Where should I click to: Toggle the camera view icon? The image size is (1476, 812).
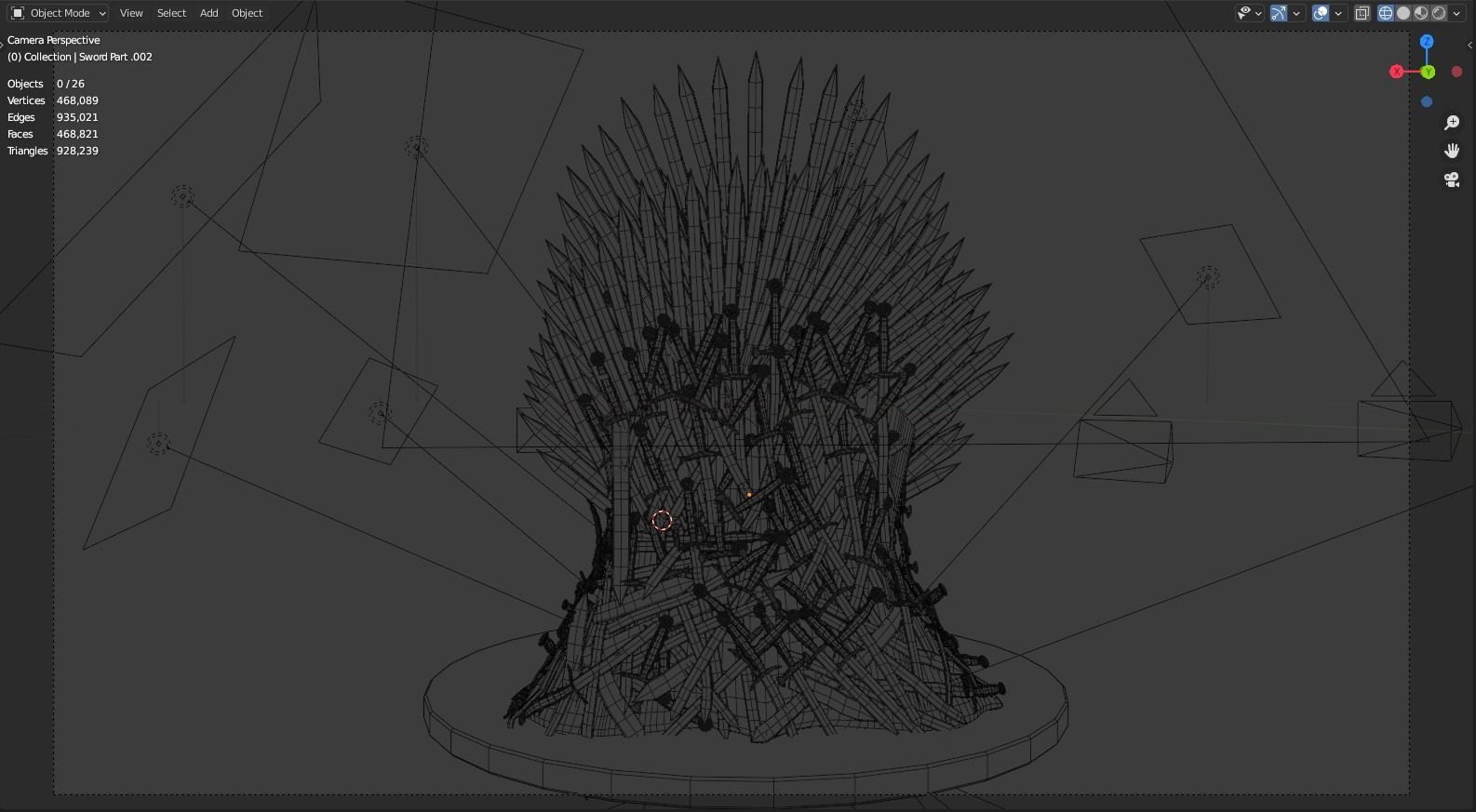tap(1452, 180)
